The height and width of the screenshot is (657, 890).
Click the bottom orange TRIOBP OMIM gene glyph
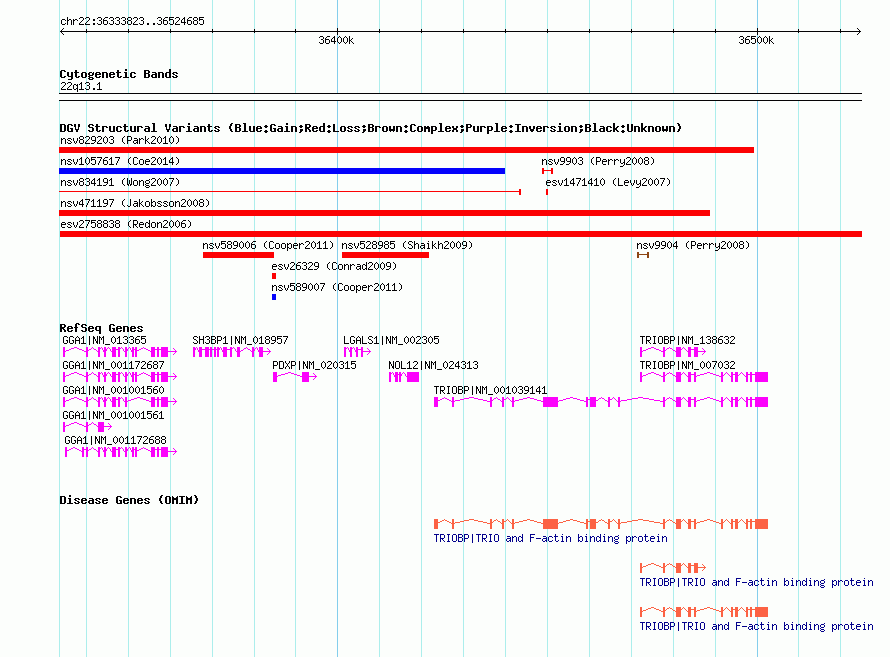coord(704,612)
